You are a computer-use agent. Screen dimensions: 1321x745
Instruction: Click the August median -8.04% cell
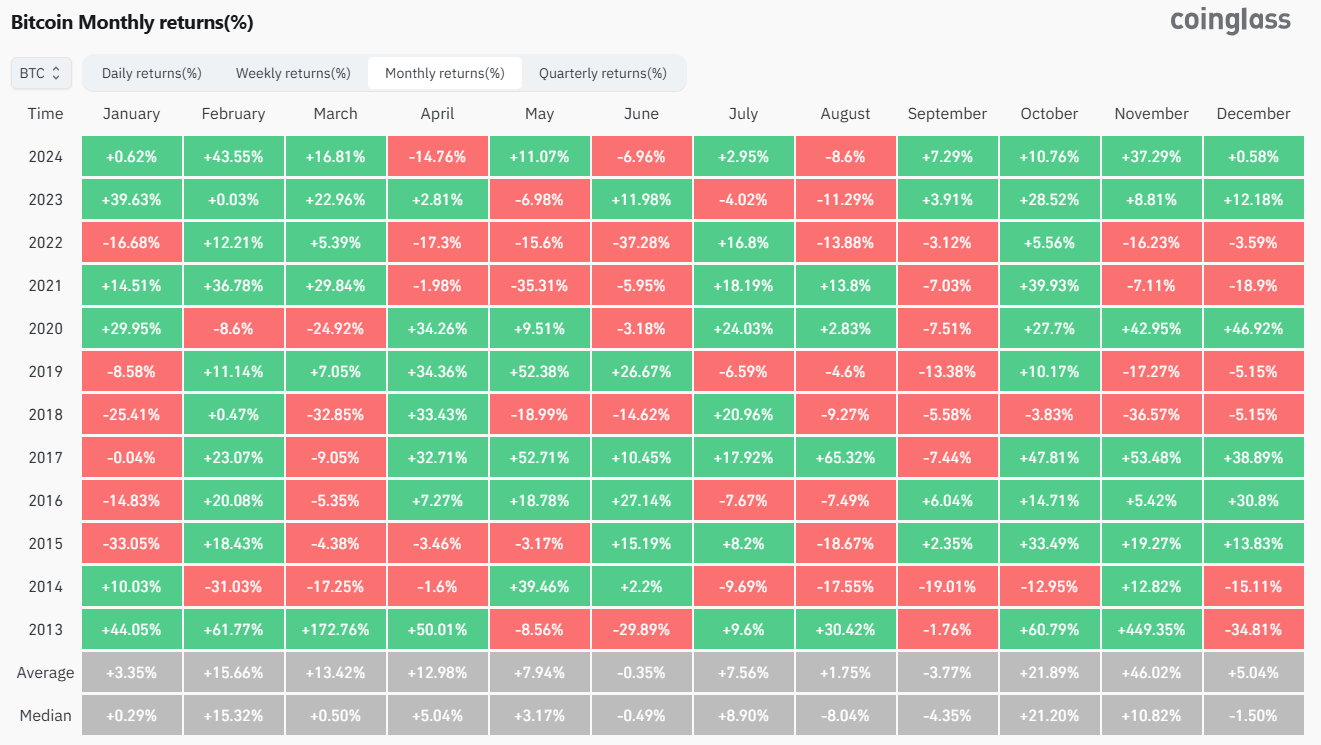845,715
